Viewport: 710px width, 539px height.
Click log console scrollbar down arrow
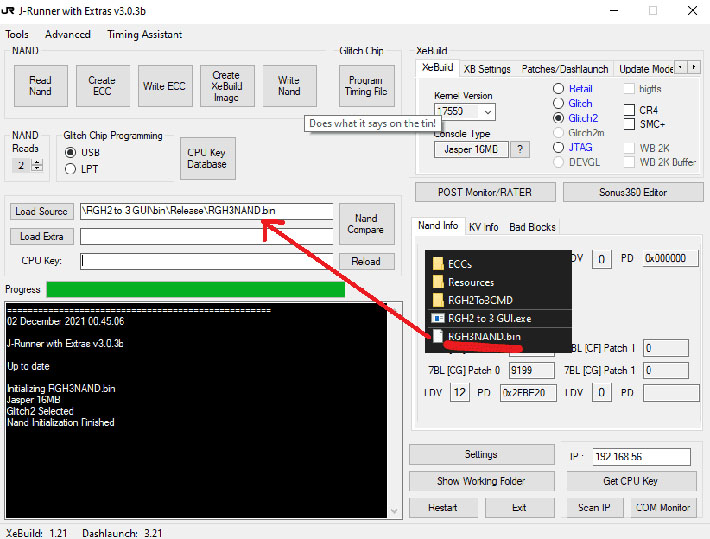click(394, 511)
